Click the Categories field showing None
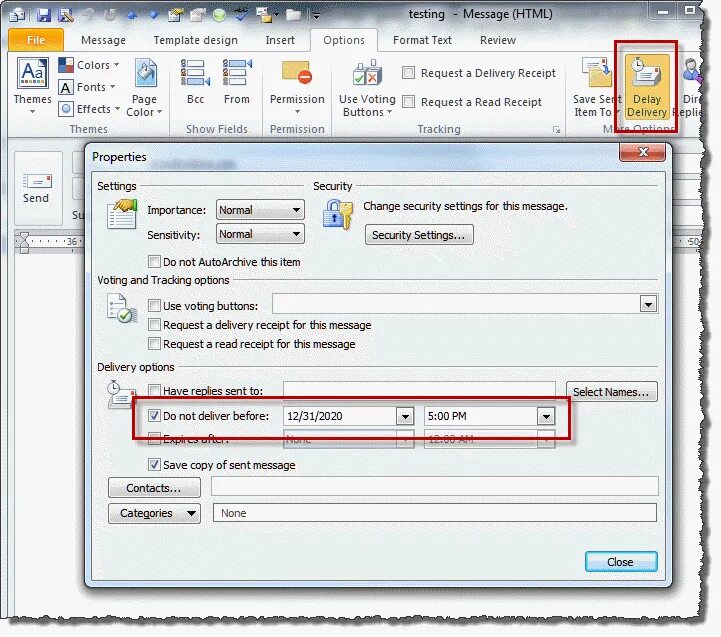 [435, 512]
